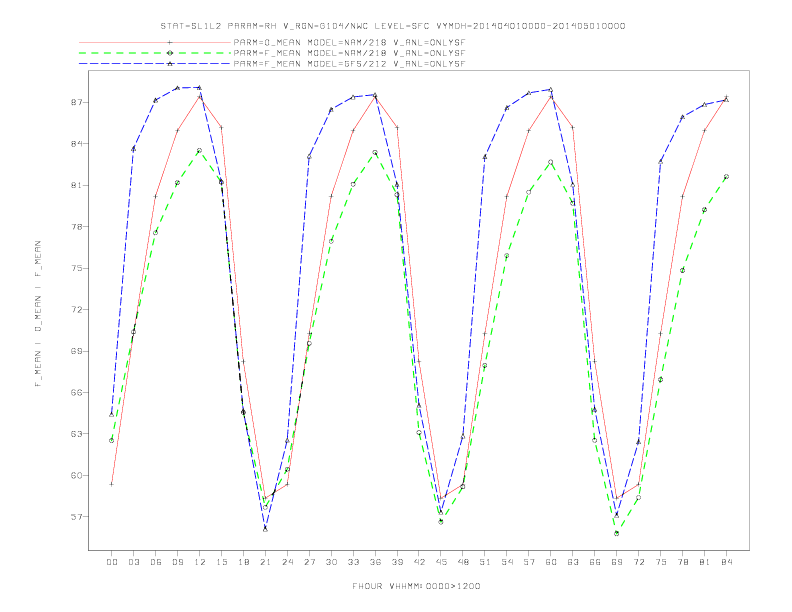Click x-axis forecast hour label 03

click(133, 562)
